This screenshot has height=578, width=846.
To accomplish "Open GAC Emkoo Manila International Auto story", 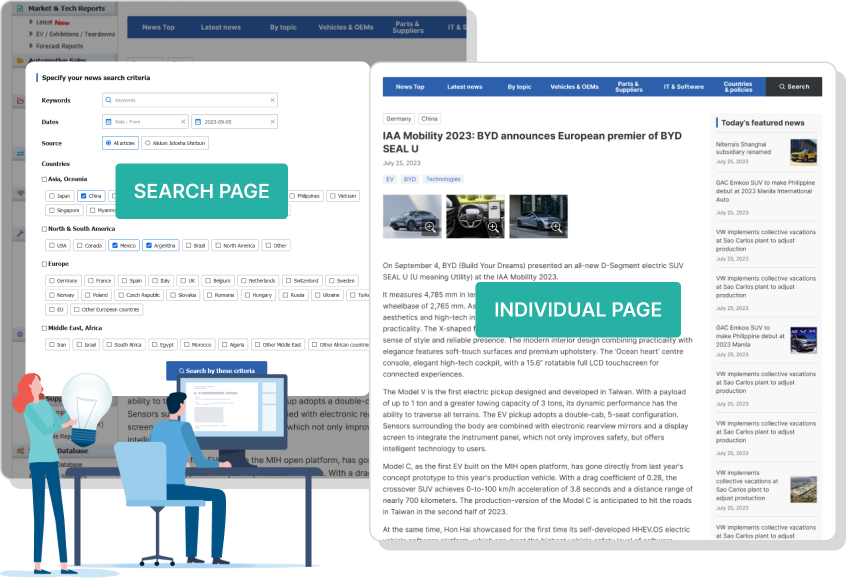I will [766, 191].
